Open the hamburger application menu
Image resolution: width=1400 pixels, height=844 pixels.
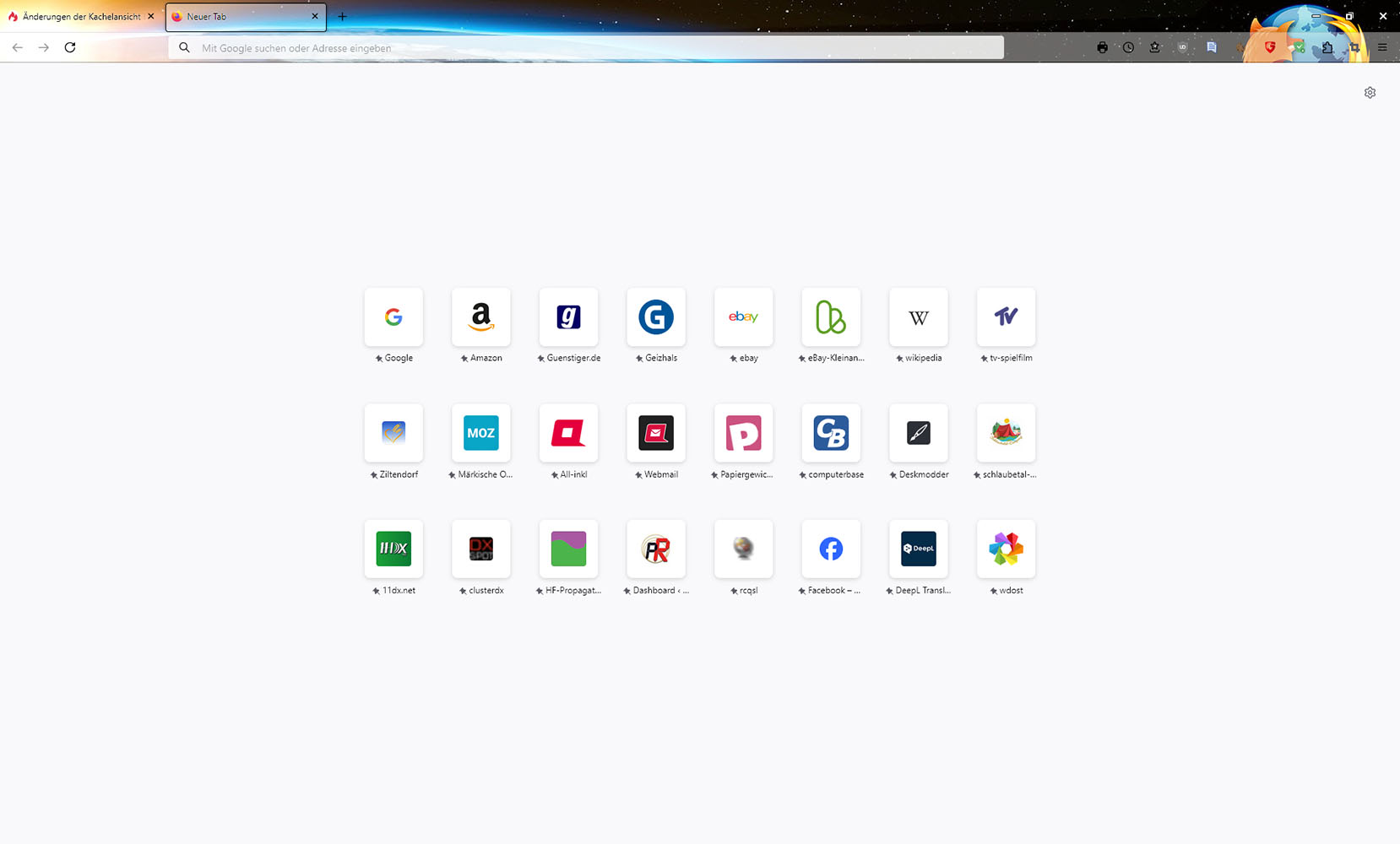(x=1382, y=47)
